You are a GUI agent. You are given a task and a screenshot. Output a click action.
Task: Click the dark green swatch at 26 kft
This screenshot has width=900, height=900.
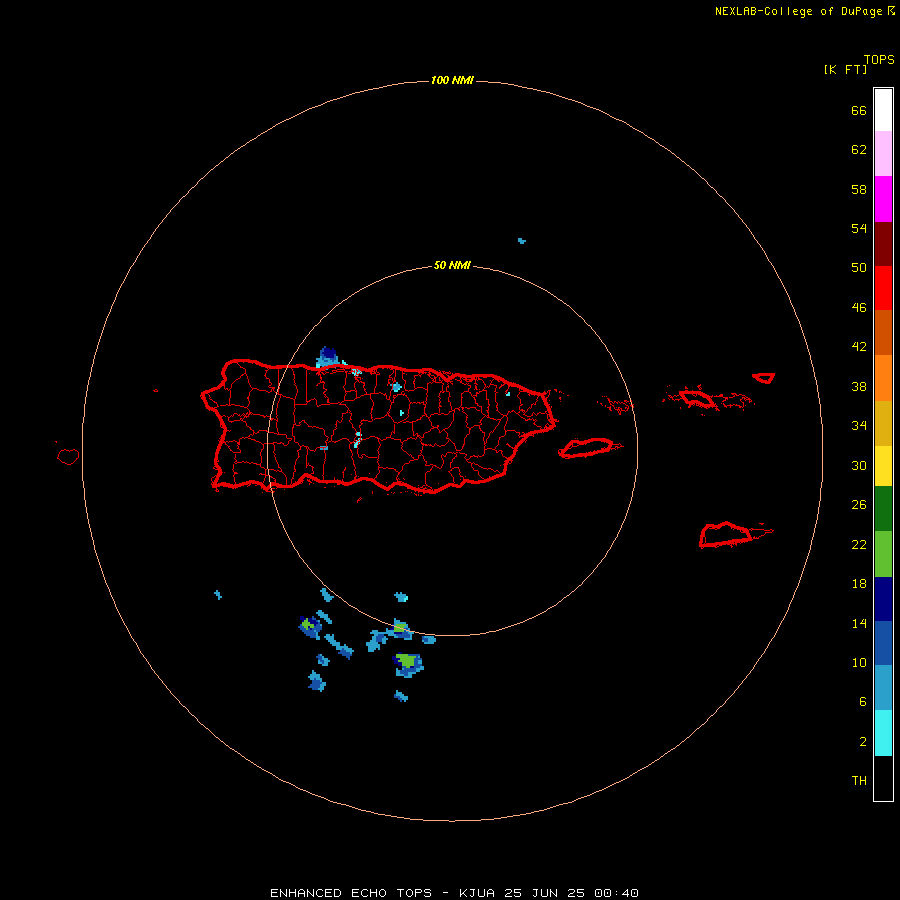[x=883, y=509]
